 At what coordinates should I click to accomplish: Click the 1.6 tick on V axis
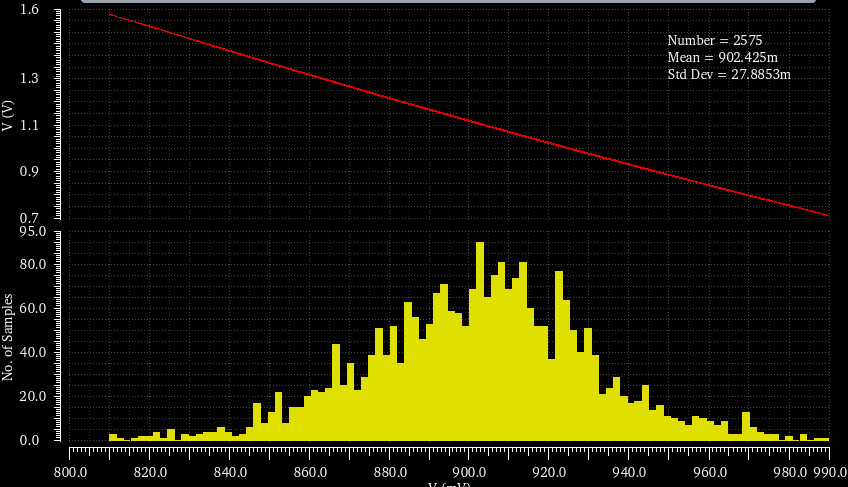click(x=29, y=9)
